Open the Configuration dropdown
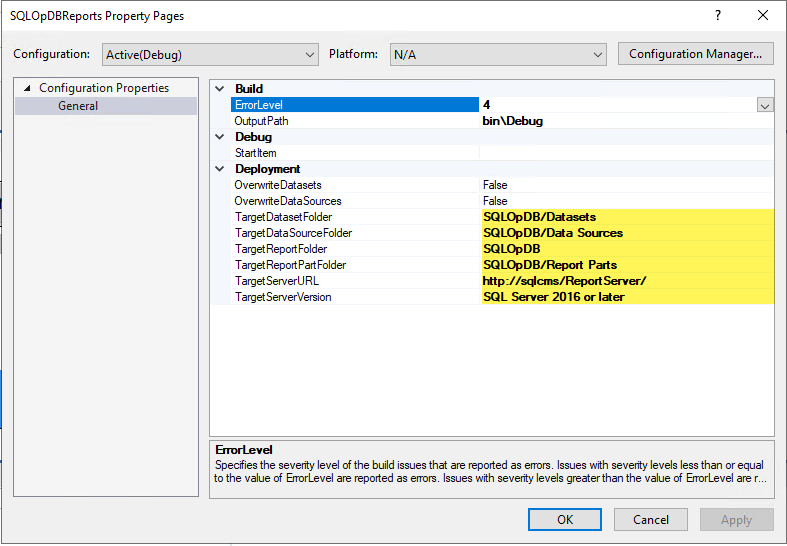Image resolution: width=787 pixels, height=546 pixels. coord(210,54)
